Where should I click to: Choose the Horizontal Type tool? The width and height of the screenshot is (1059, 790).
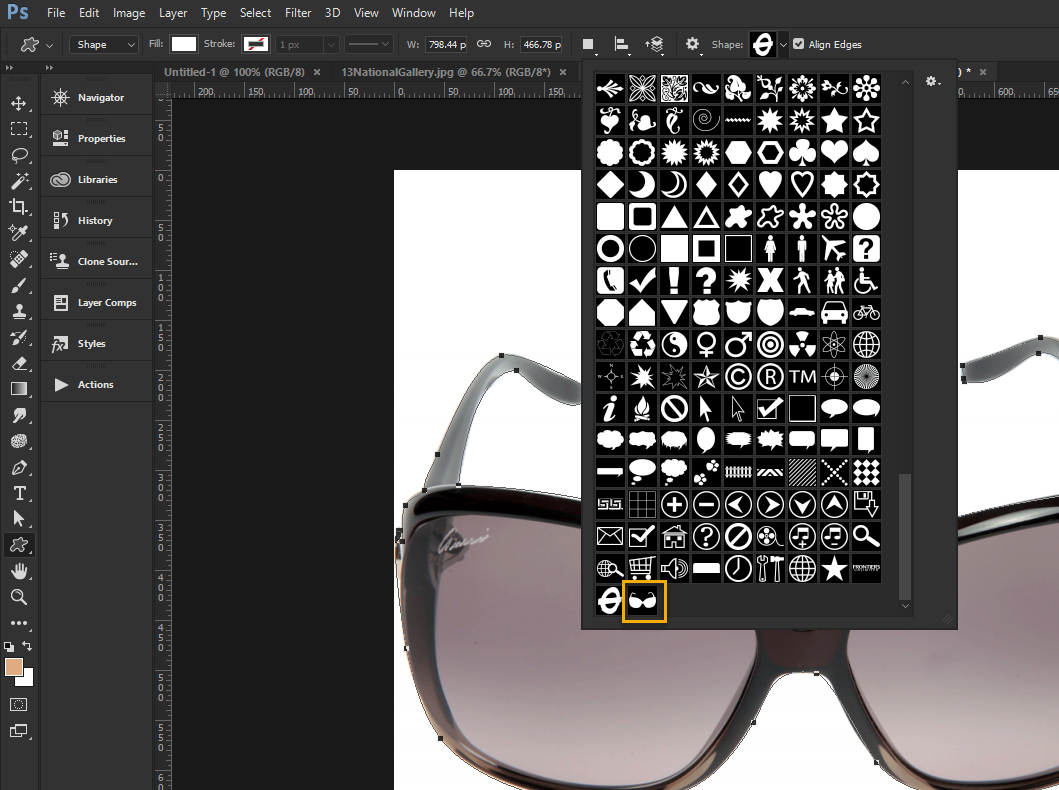pos(19,494)
